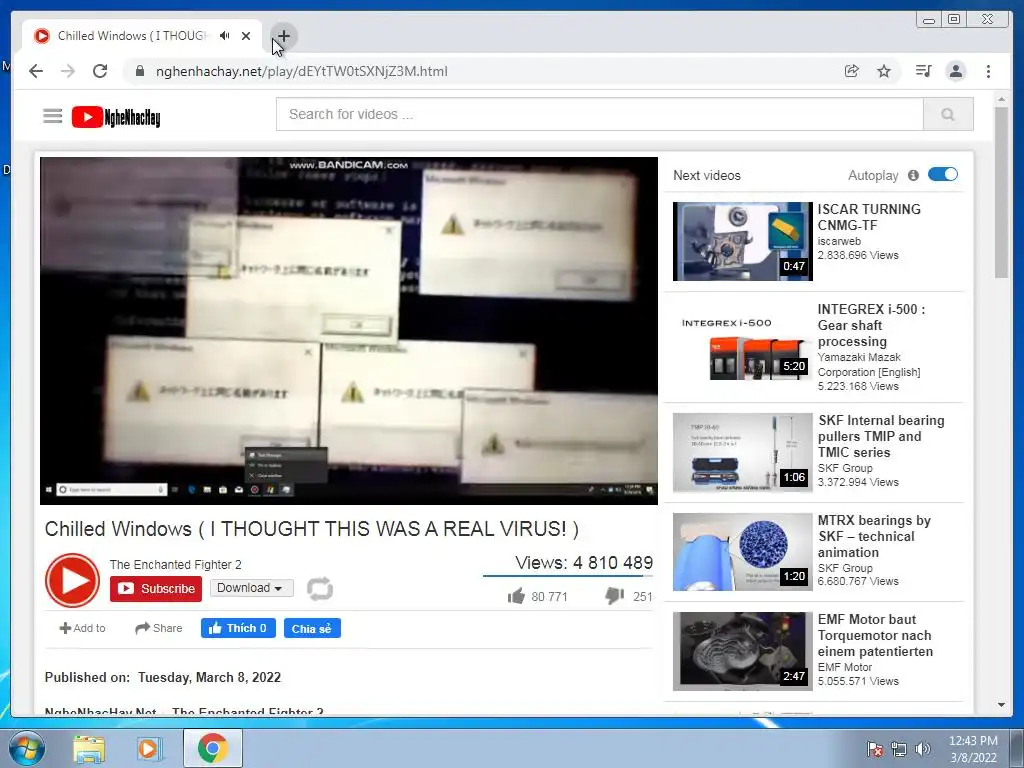Click the page scrollbar up arrow

(x=1002, y=99)
